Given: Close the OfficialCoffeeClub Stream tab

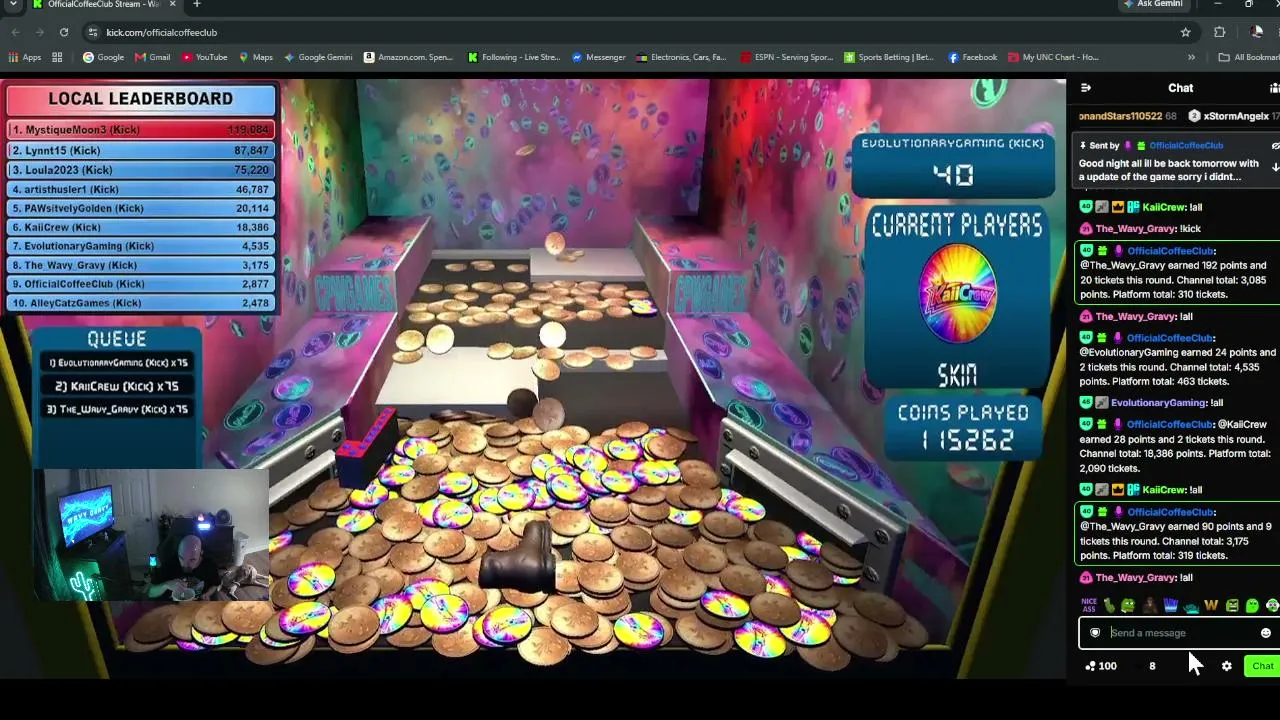Looking at the screenshot, I should 172,5.
